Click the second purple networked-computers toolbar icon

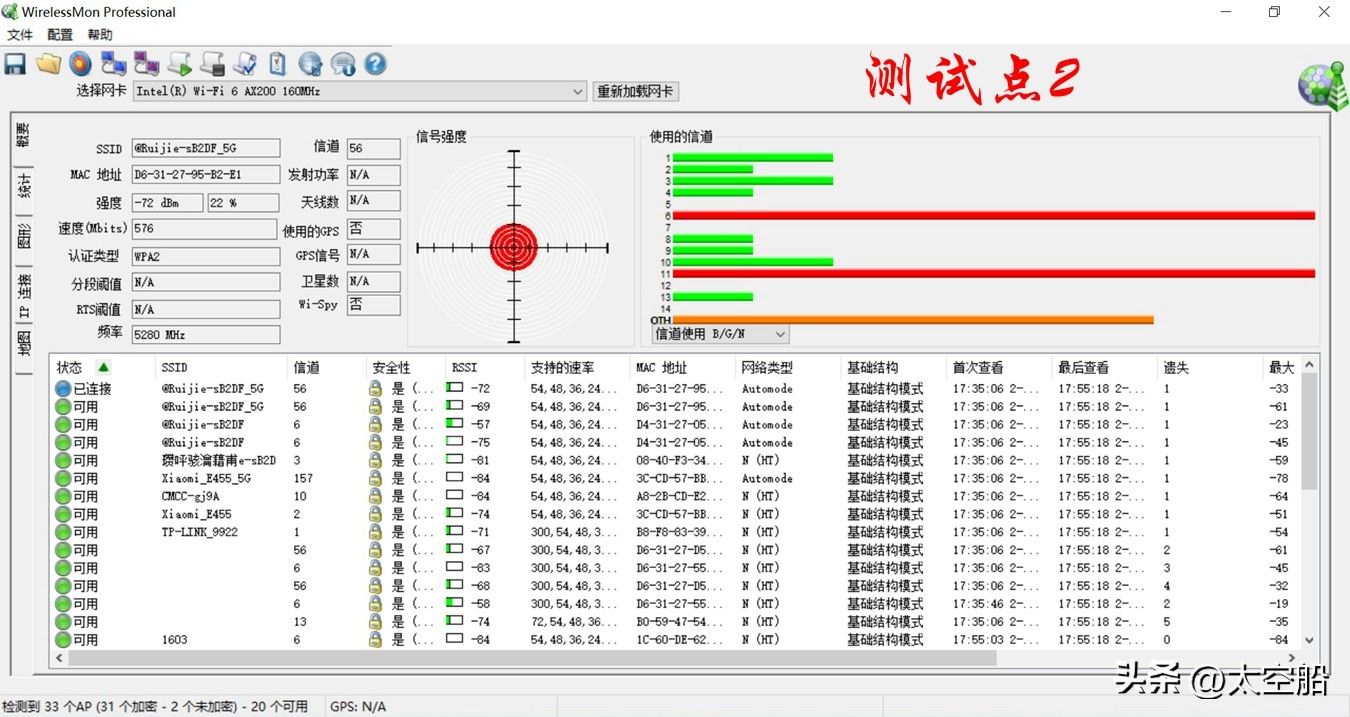(x=146, y=65)
